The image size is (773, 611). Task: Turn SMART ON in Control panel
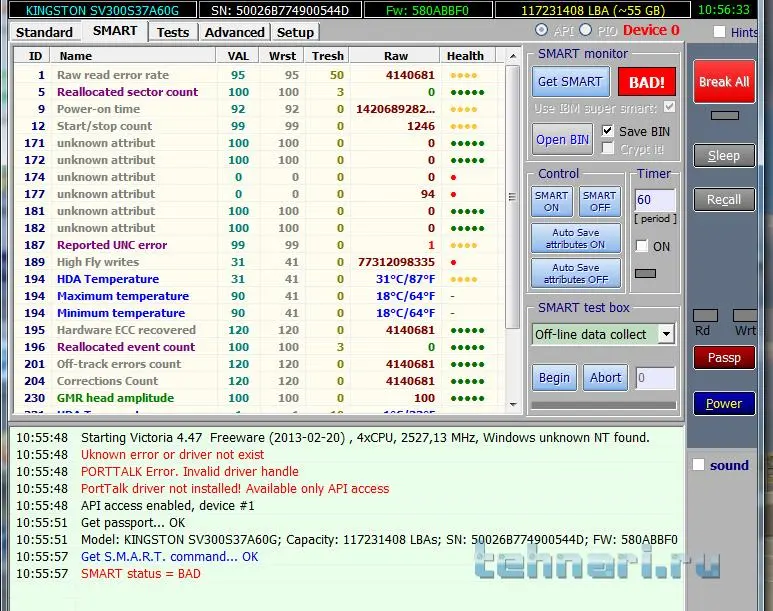[551, 201]
